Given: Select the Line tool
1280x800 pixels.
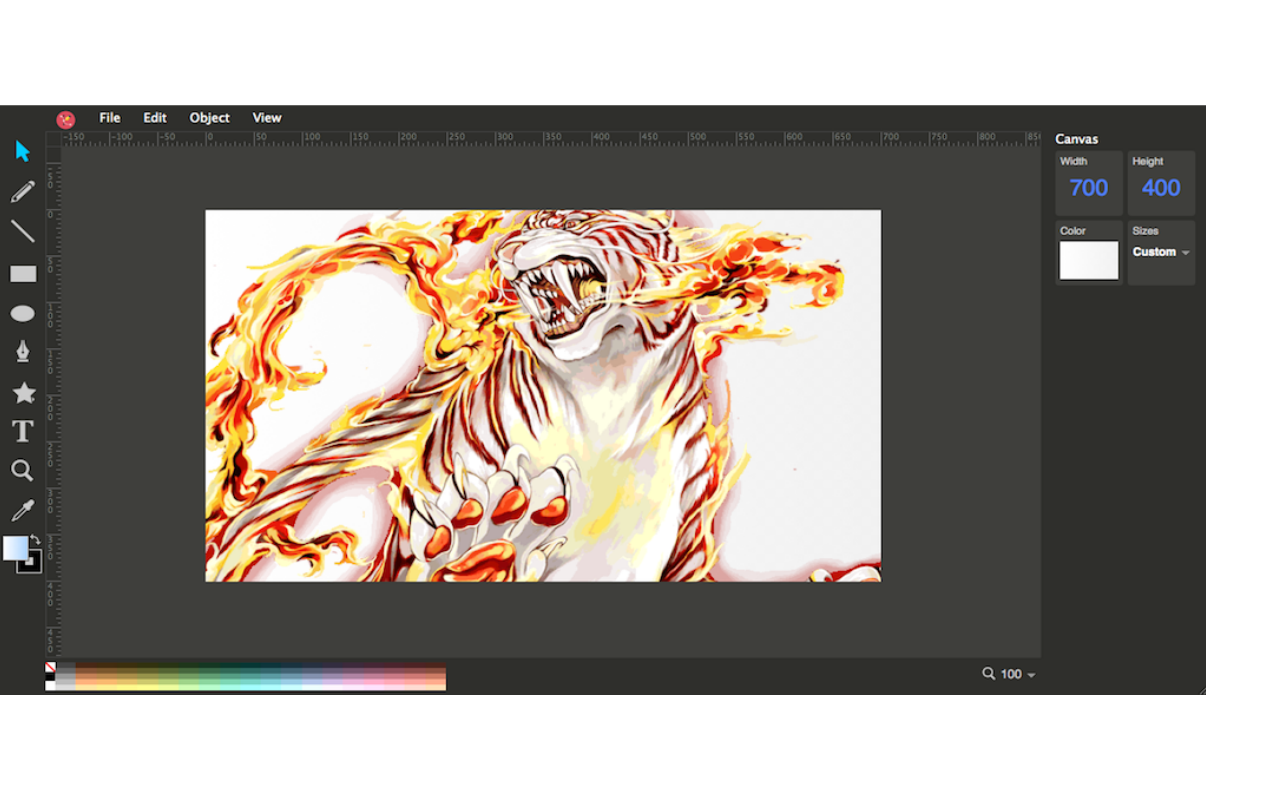Looking at the screenshot, I should (23, 231).
